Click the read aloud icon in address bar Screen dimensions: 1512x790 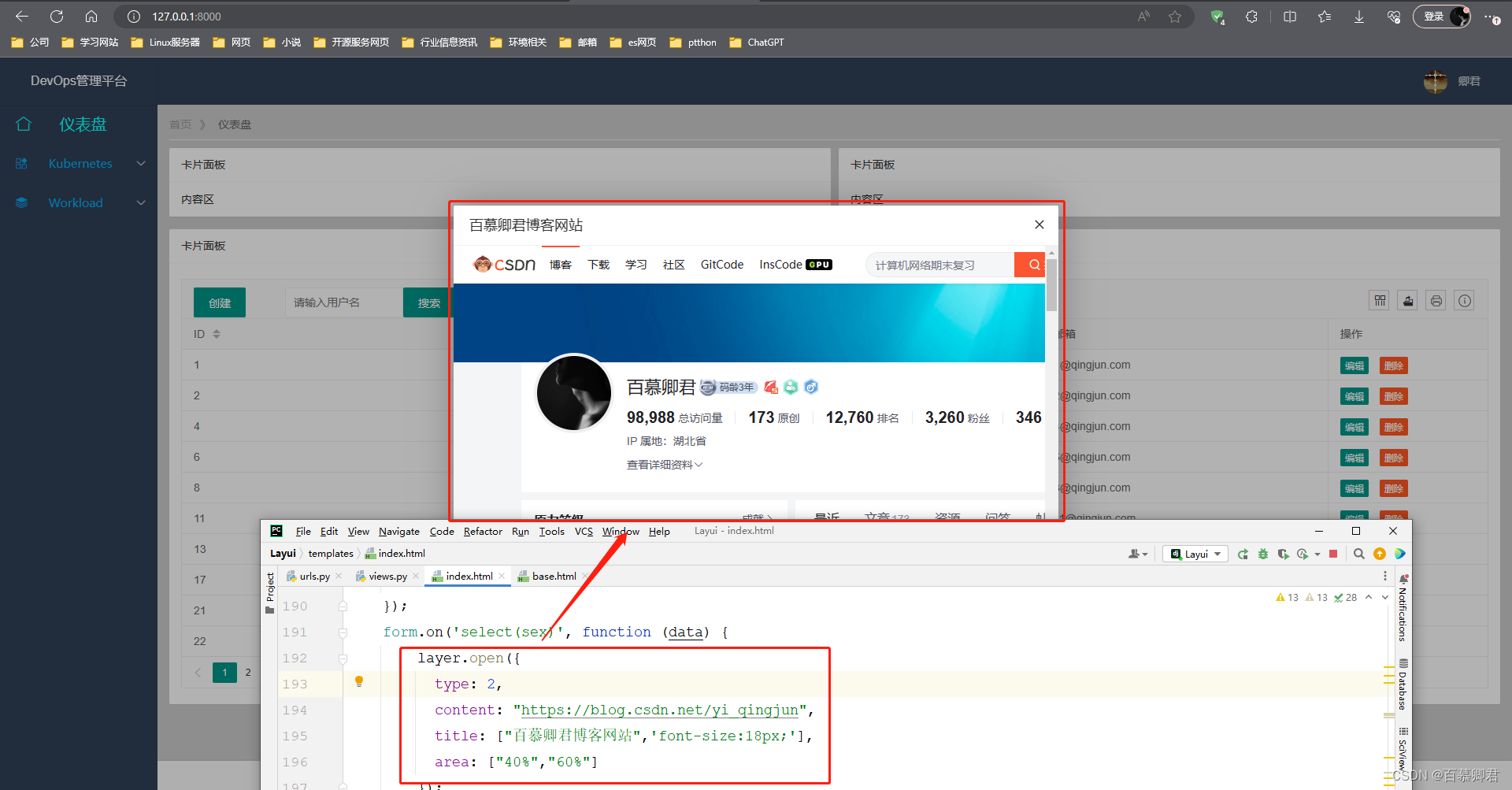1143,17
